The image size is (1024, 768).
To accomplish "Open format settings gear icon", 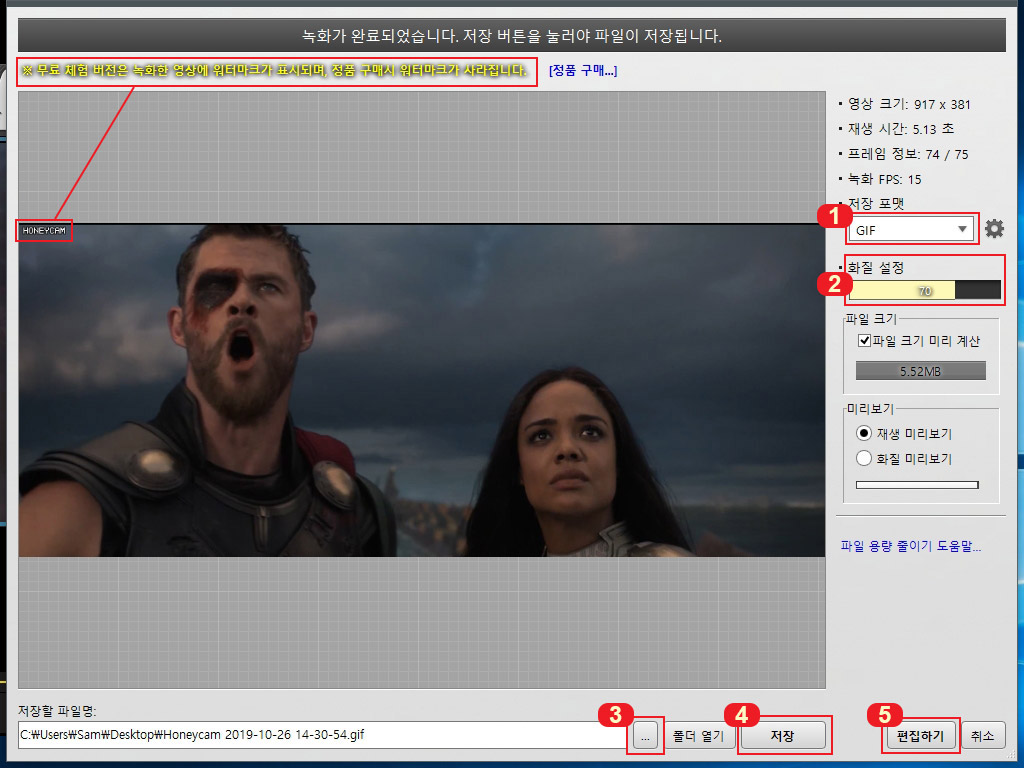I will [994, 229].
